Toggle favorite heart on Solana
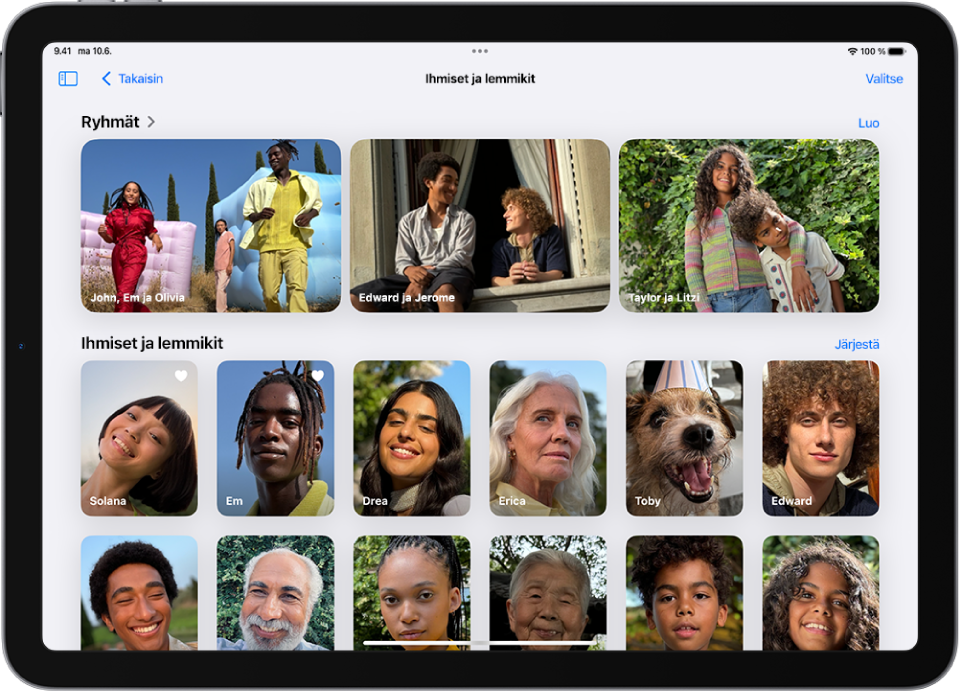Viewport: 963px width, 692px height. [181, 376]
